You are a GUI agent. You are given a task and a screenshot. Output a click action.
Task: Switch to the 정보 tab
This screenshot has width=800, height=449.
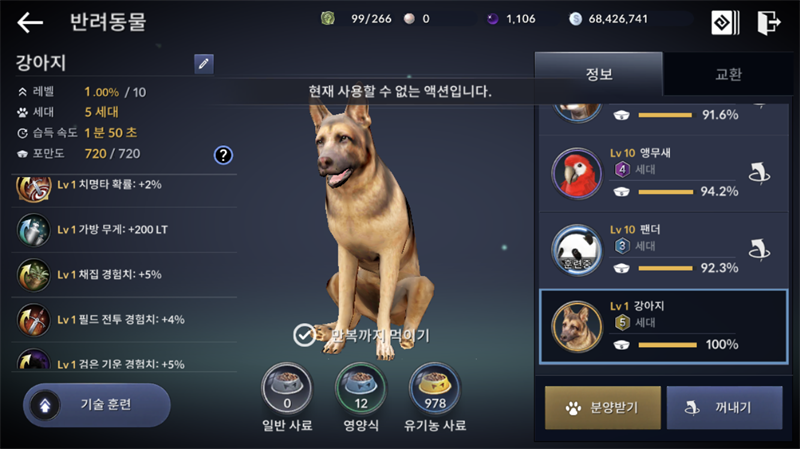[599, 74]
